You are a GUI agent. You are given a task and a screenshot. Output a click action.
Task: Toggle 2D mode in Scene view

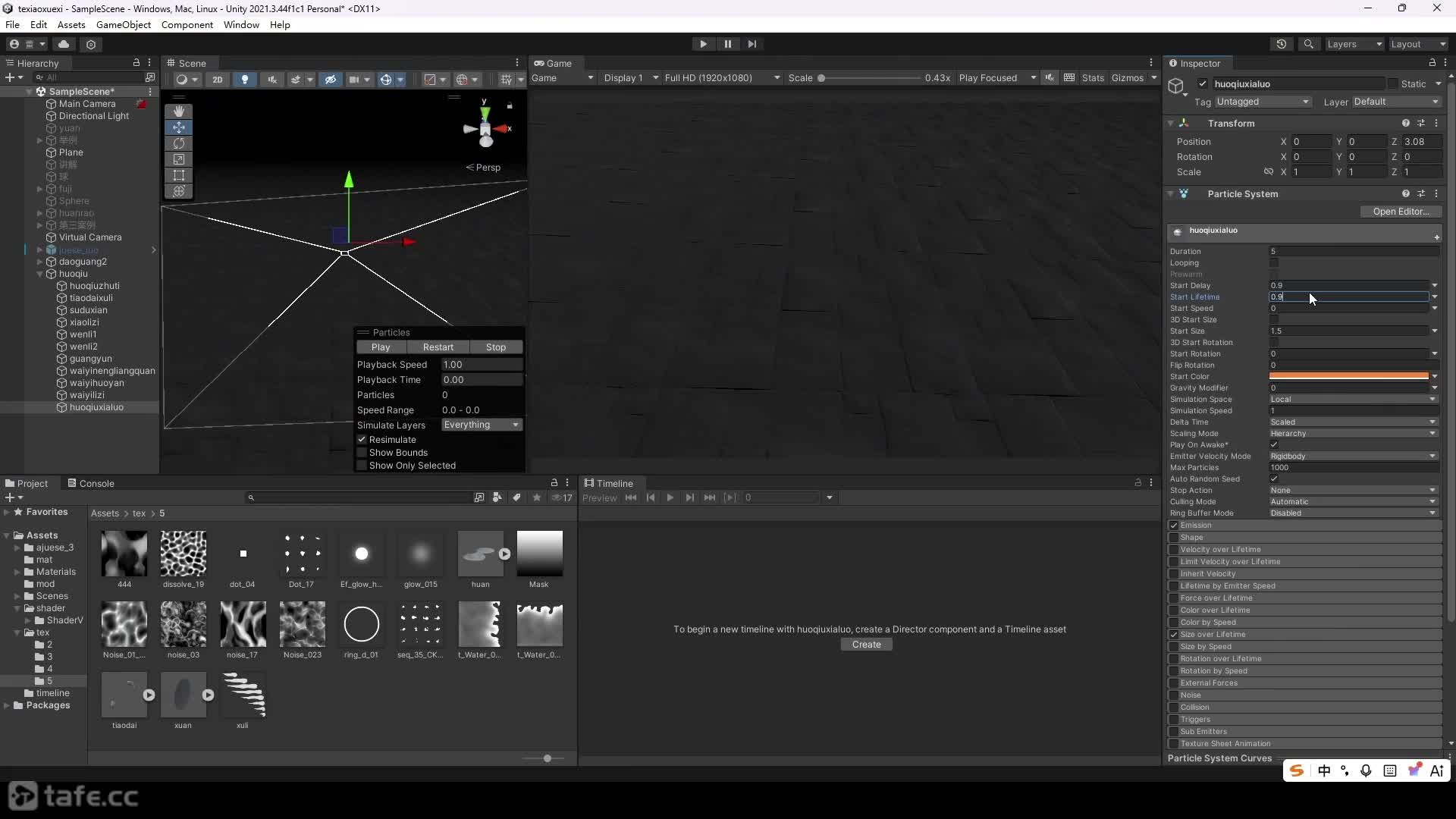tap(218, 79)
